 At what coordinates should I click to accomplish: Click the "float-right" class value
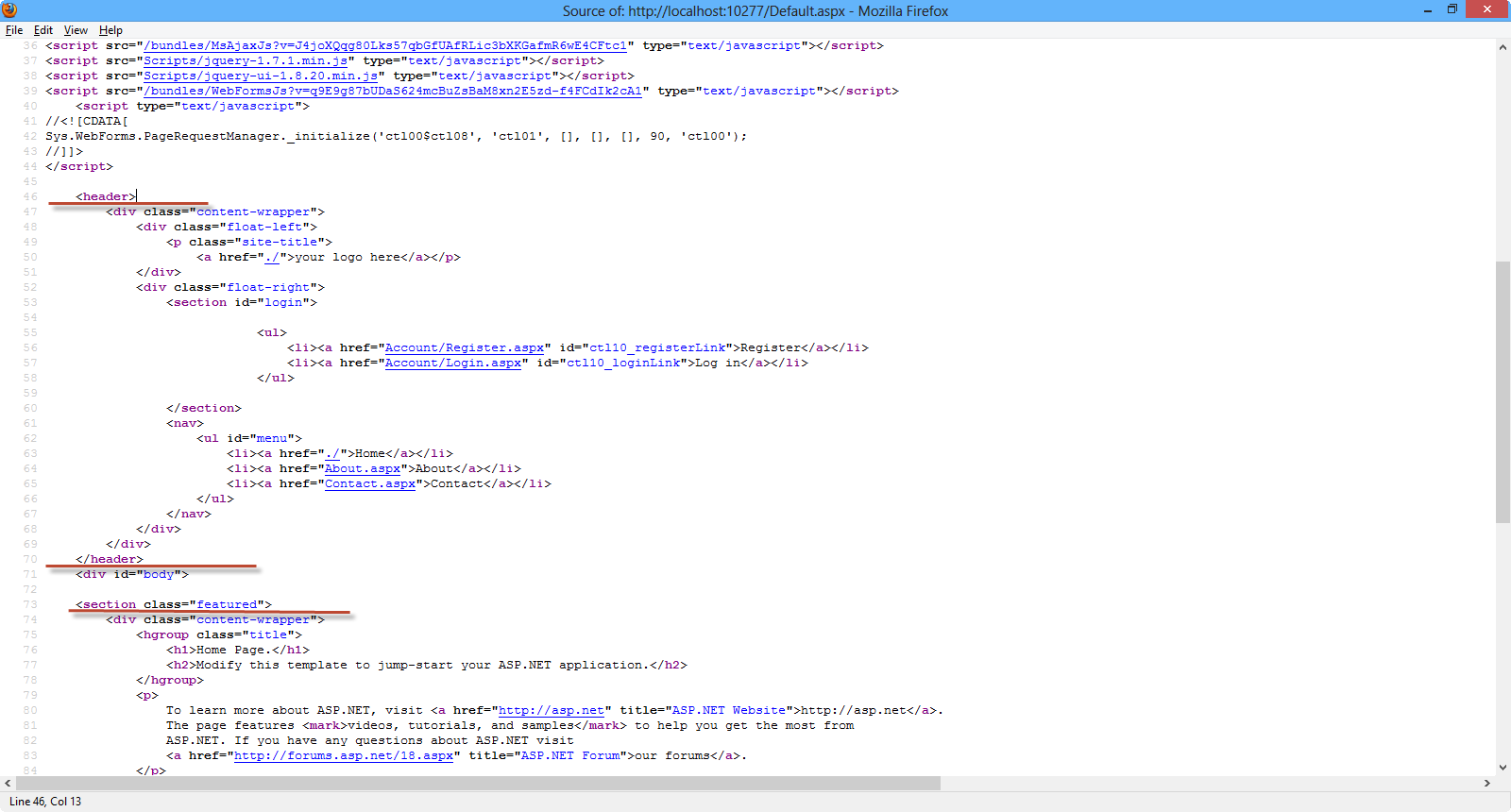[x=268, y=287]
